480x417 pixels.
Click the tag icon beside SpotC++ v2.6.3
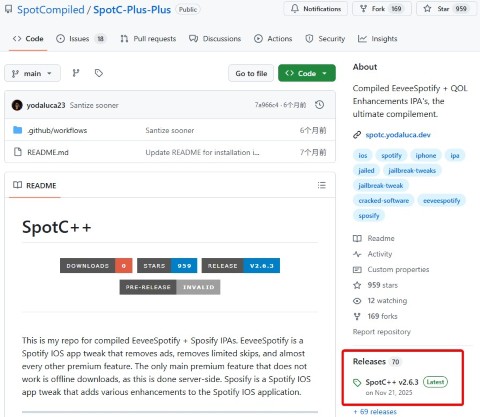[357, 383]
